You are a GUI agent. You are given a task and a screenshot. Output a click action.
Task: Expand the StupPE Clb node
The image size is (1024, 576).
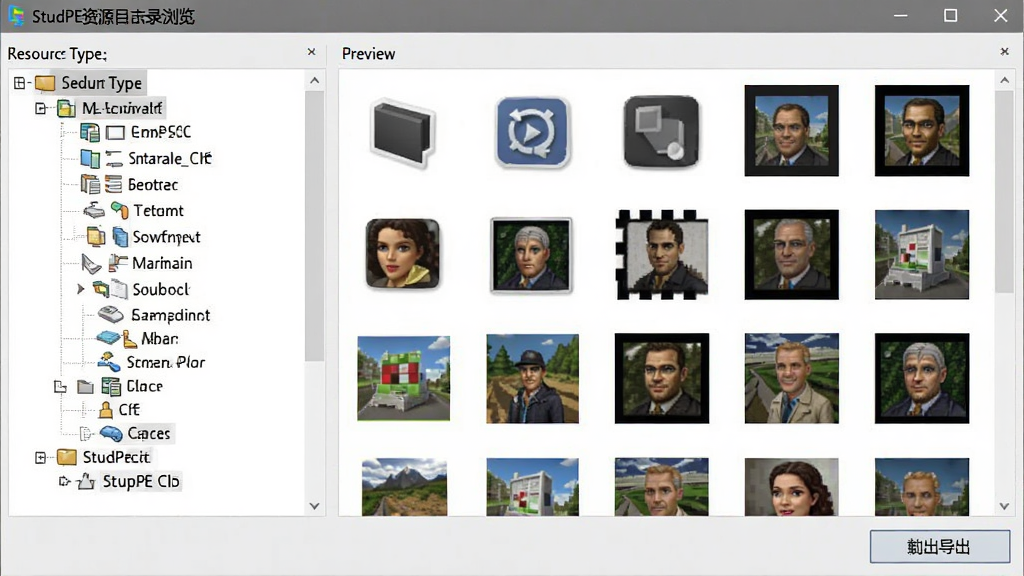(x=64, y=482)
